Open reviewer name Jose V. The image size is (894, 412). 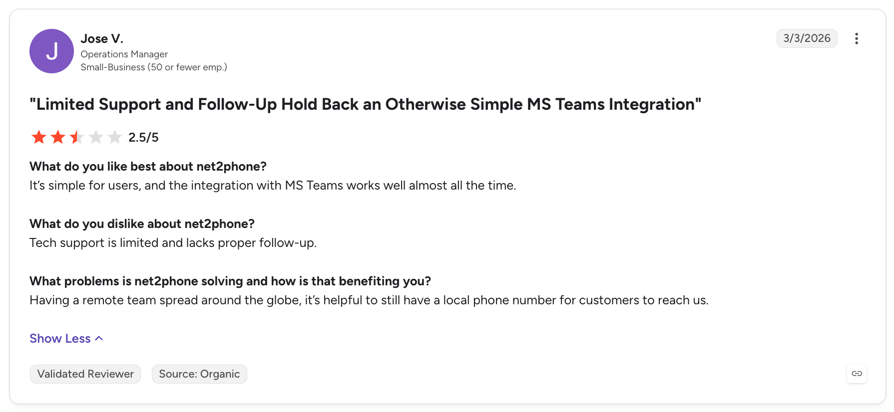[x=102, y=39]
